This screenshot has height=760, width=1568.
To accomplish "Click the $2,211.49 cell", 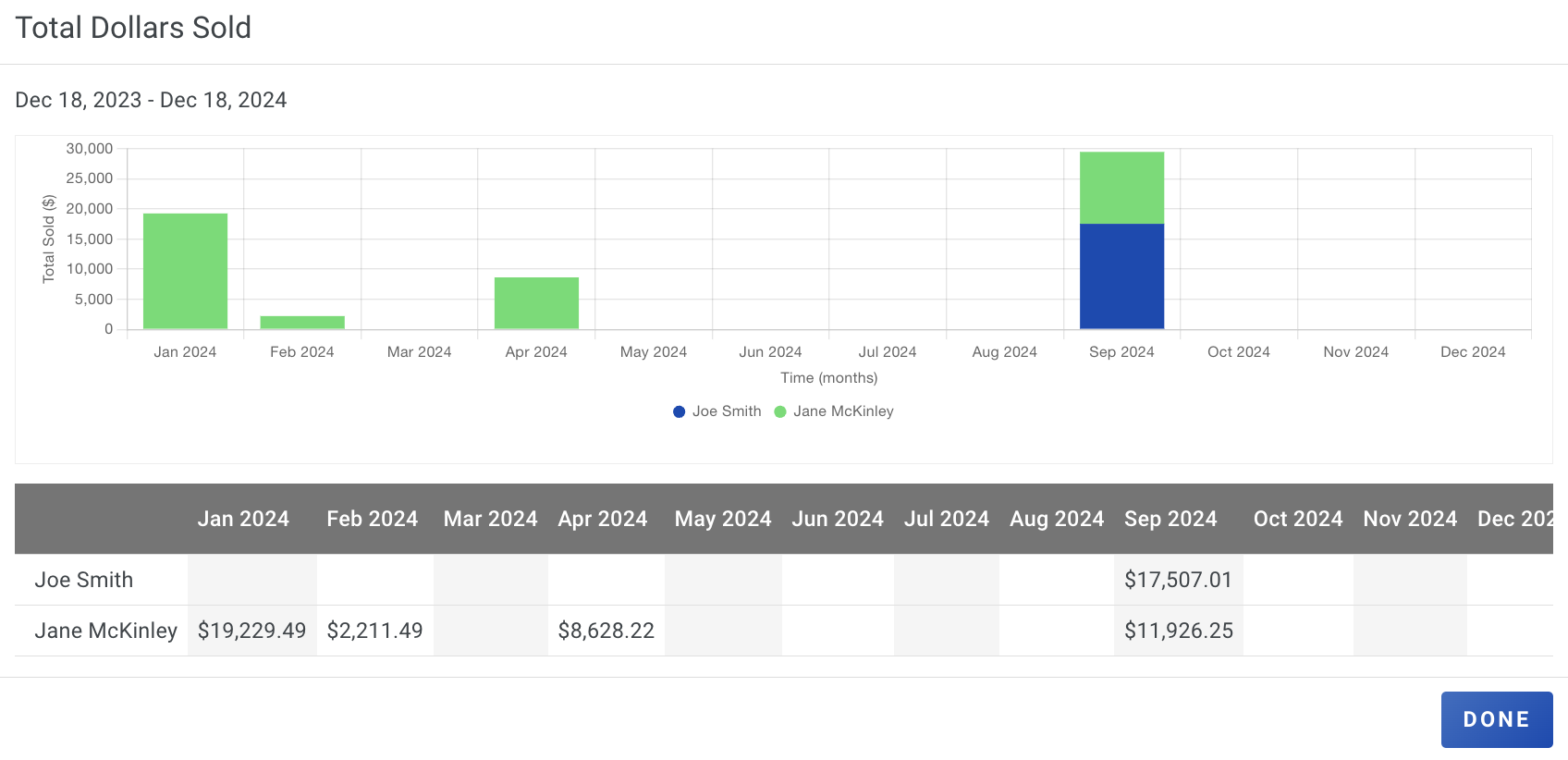I will click(375, 631).
